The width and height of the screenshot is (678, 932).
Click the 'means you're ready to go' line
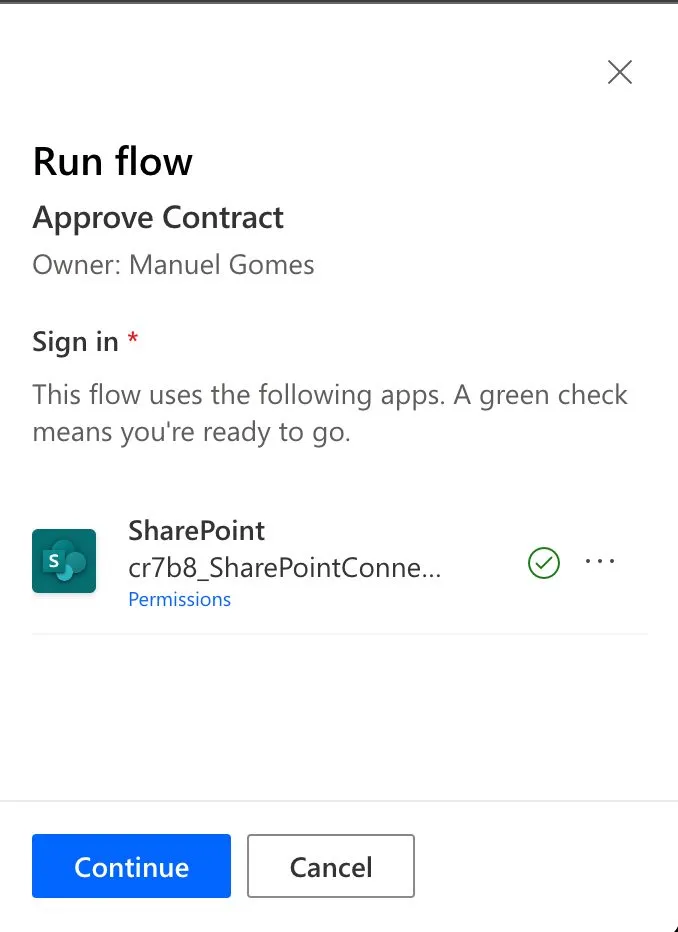191,434
